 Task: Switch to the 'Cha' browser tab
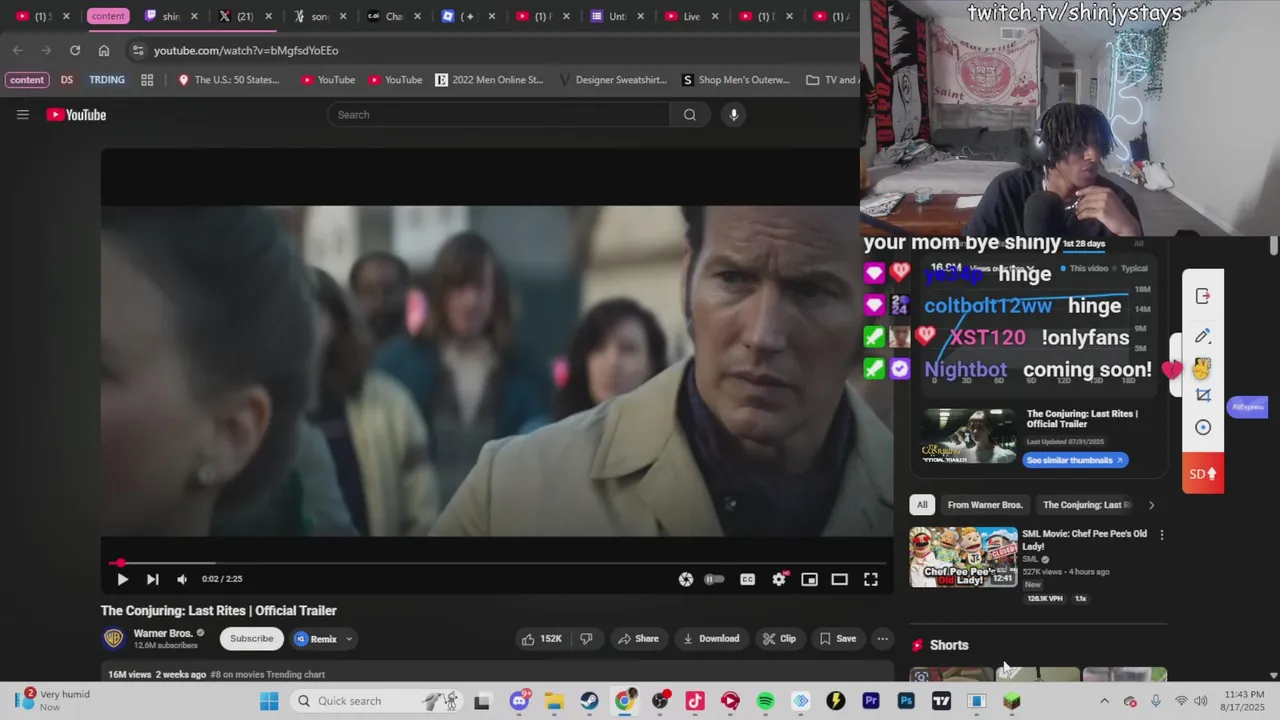393,16
